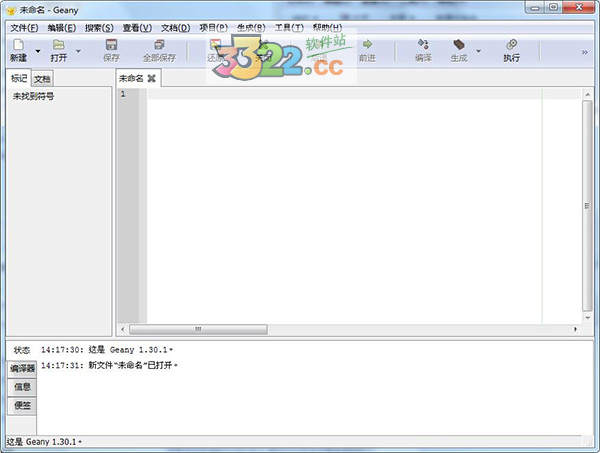Click line number 1 in editor margin
The height and width of the screenshot is (453, 600).
pyautogui.click(x=123, y=94)
